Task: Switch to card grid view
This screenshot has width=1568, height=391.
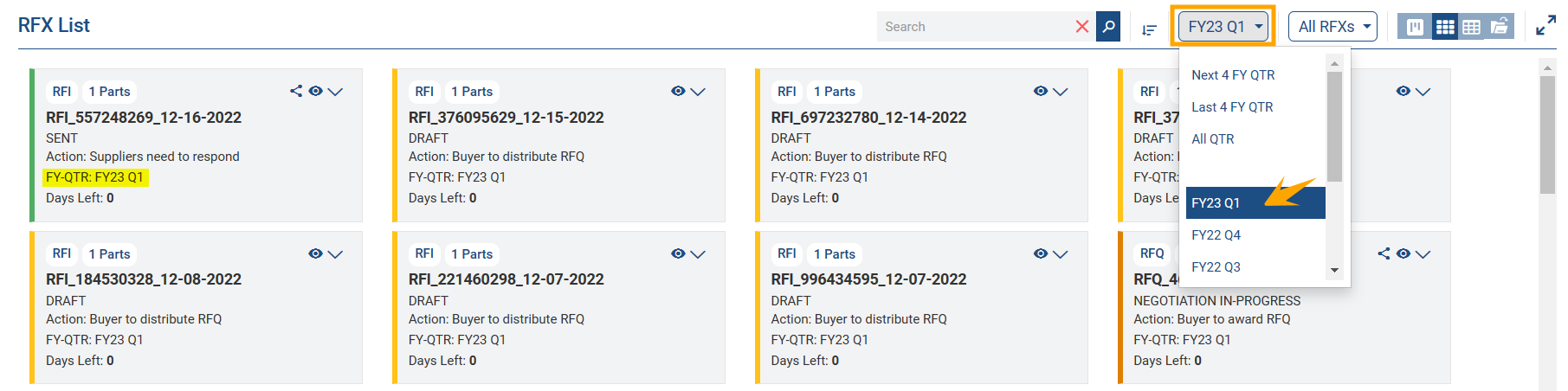Action: (1445, 27)
